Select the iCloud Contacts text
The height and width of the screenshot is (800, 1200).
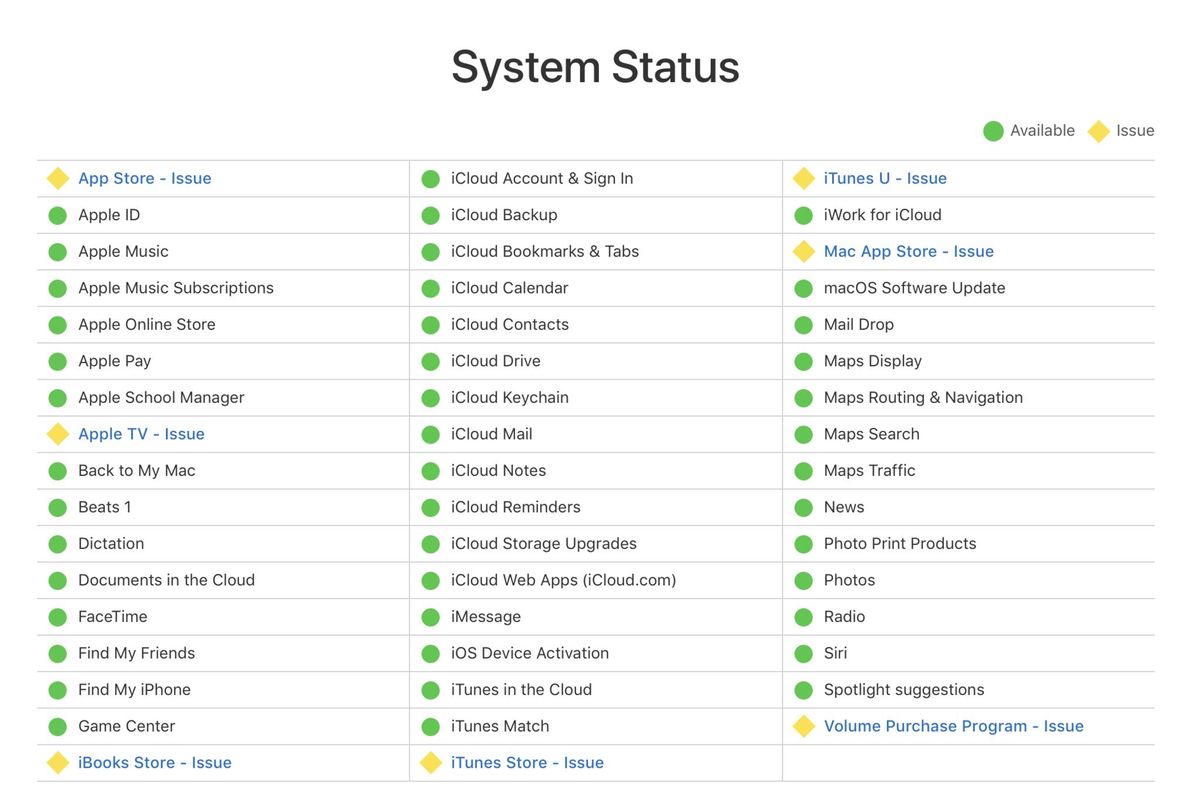[510, 324]
